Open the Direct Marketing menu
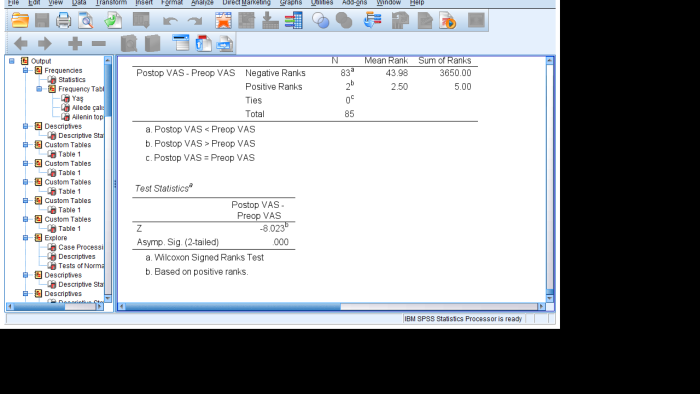 click(246, 3)
